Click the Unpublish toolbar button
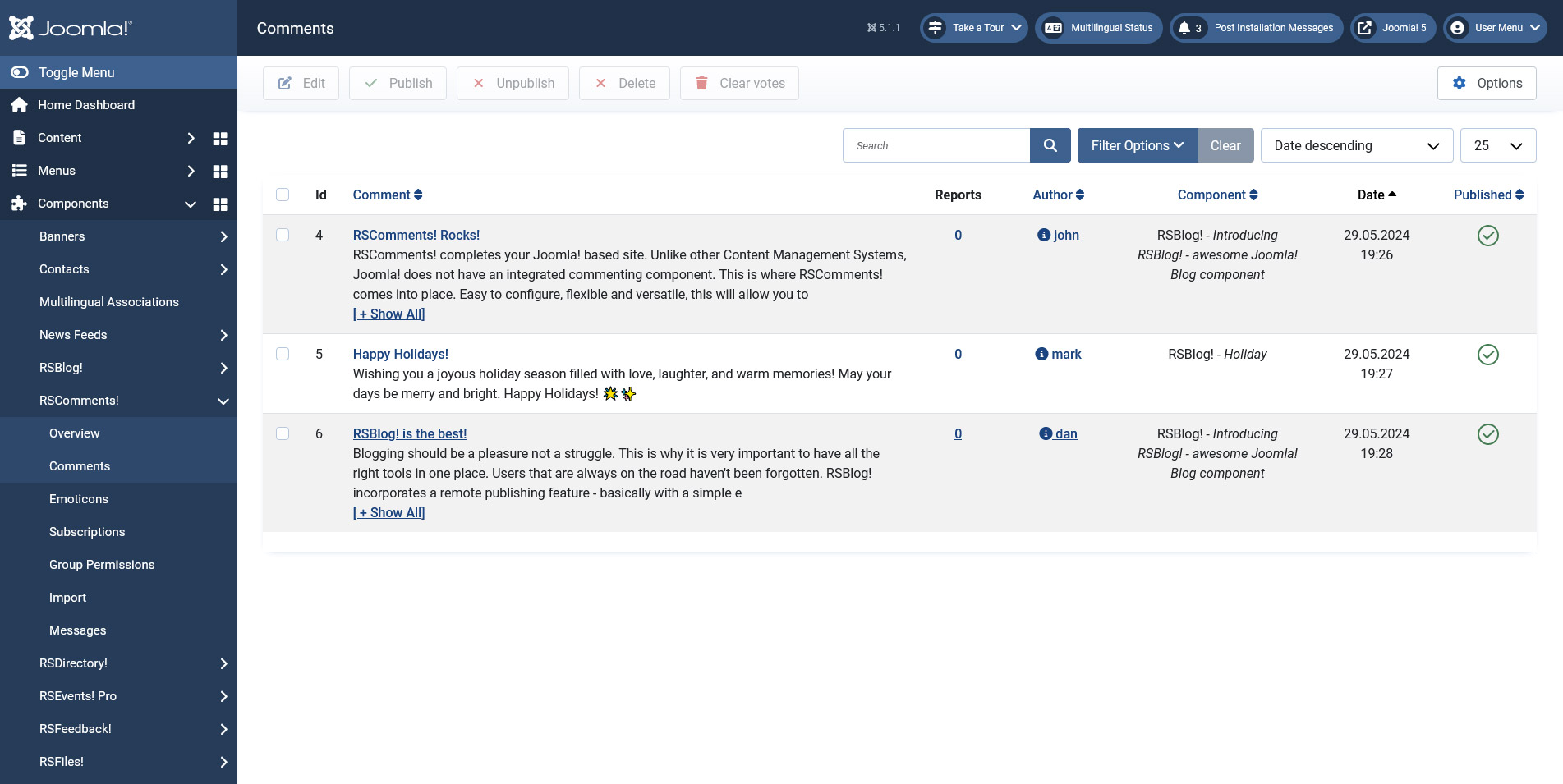Viewport: 1563px width, 784px height. pos(513,83)
